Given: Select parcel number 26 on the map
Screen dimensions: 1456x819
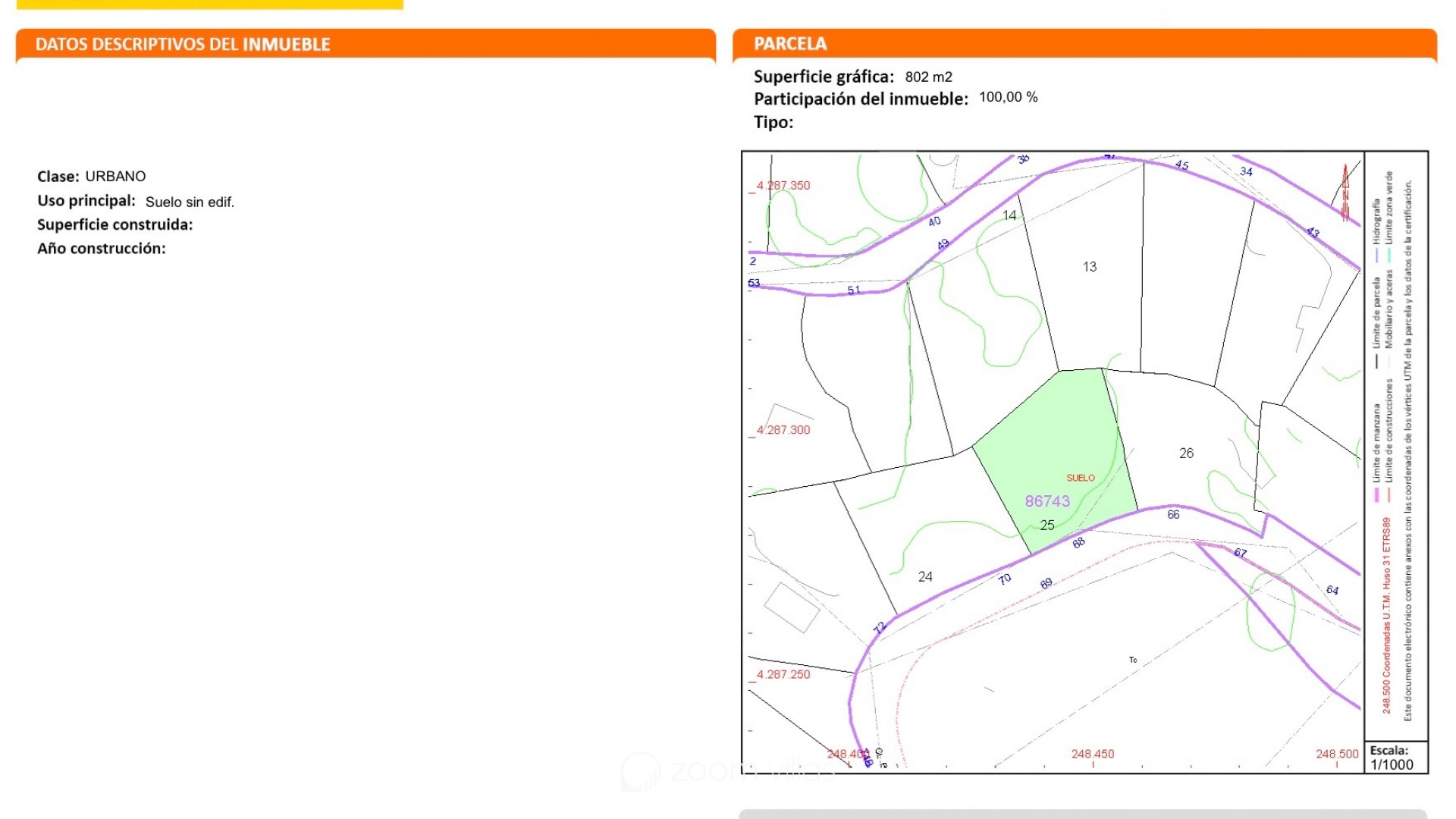Looking at the screenshot, I should pos(1186,453).
